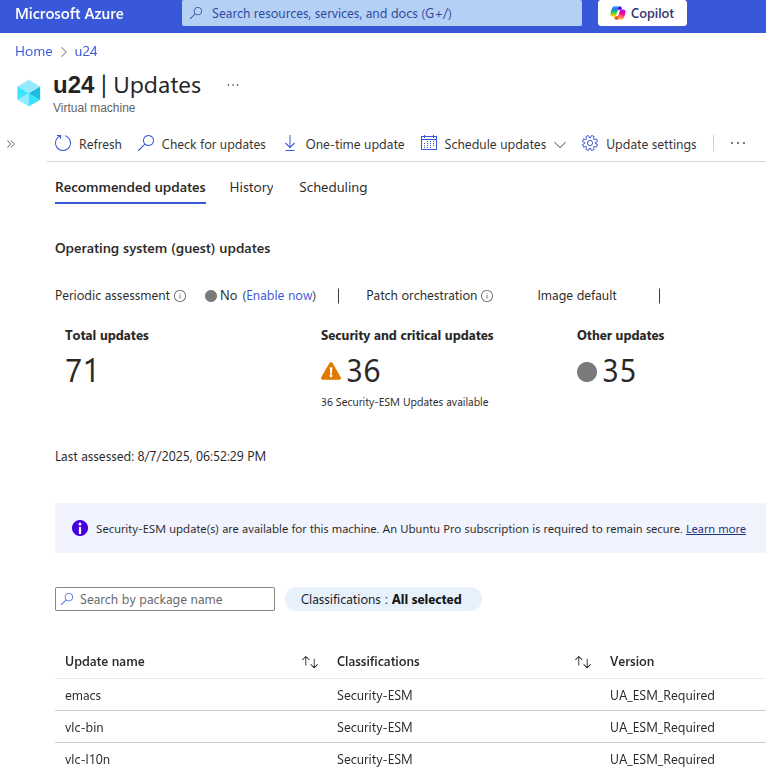Click the Last assessed timestamp text
The image size is (766, 770).
coord(160,457)
